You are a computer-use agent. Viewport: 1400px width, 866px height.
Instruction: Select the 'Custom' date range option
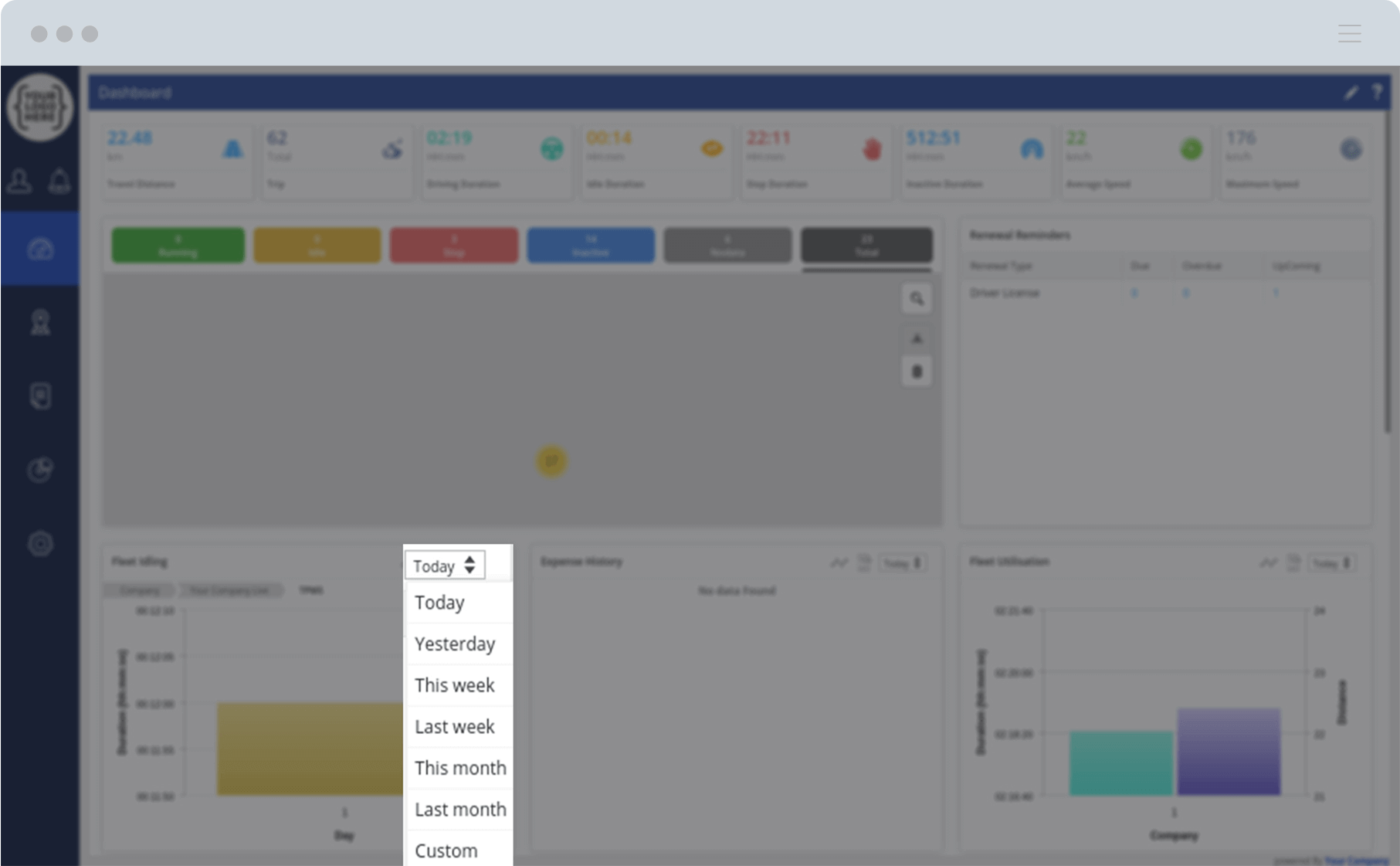coord(446,850)
